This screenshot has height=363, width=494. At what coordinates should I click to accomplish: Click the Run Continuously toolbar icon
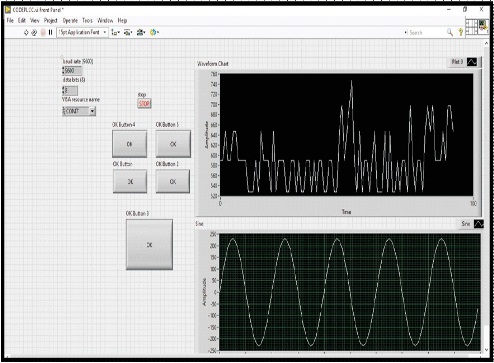34,32
